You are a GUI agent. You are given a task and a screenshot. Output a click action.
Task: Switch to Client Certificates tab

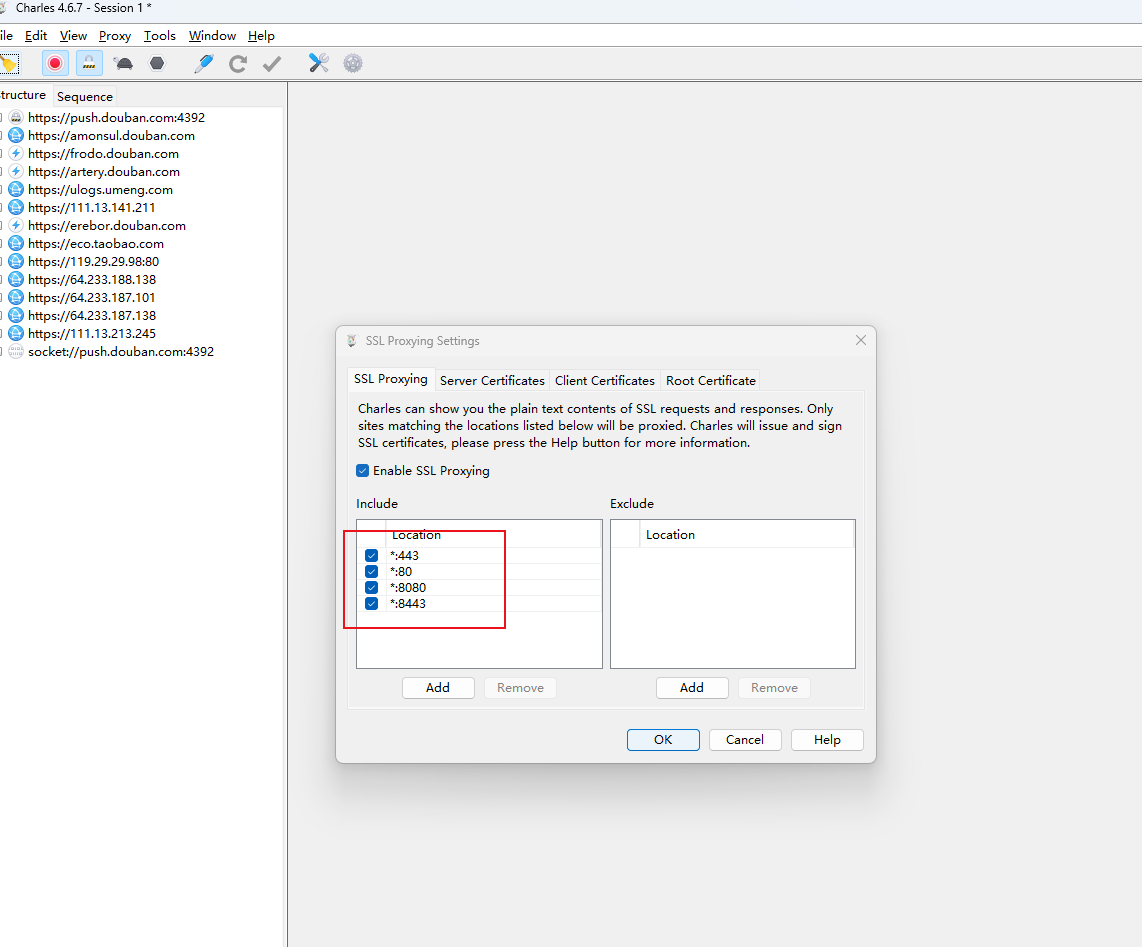point(605,380)
